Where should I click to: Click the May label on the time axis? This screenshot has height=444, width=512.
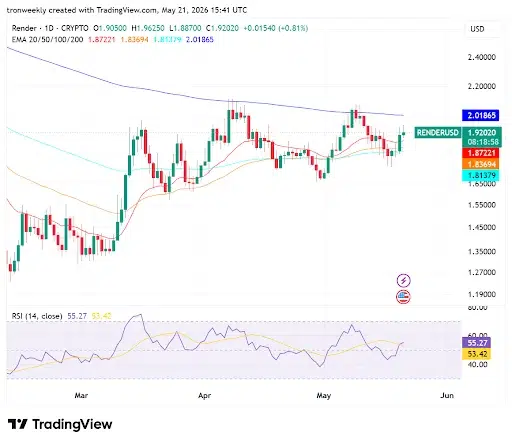(323, 396)
